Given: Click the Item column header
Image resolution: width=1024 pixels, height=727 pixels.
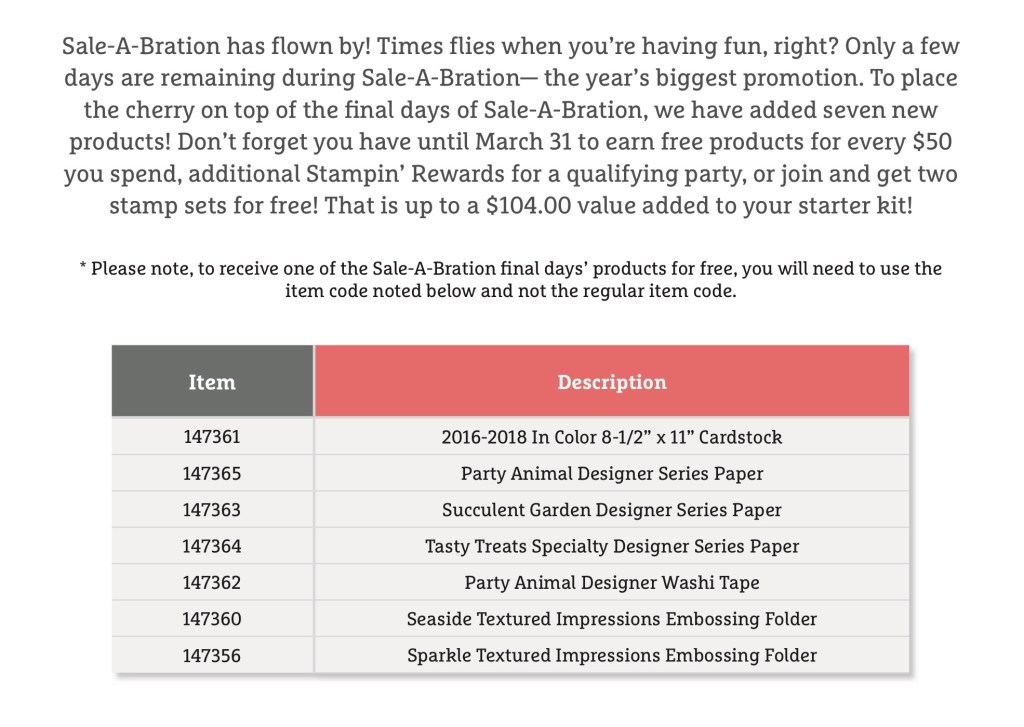Looking at the screenshot, I should pos(212,382).
